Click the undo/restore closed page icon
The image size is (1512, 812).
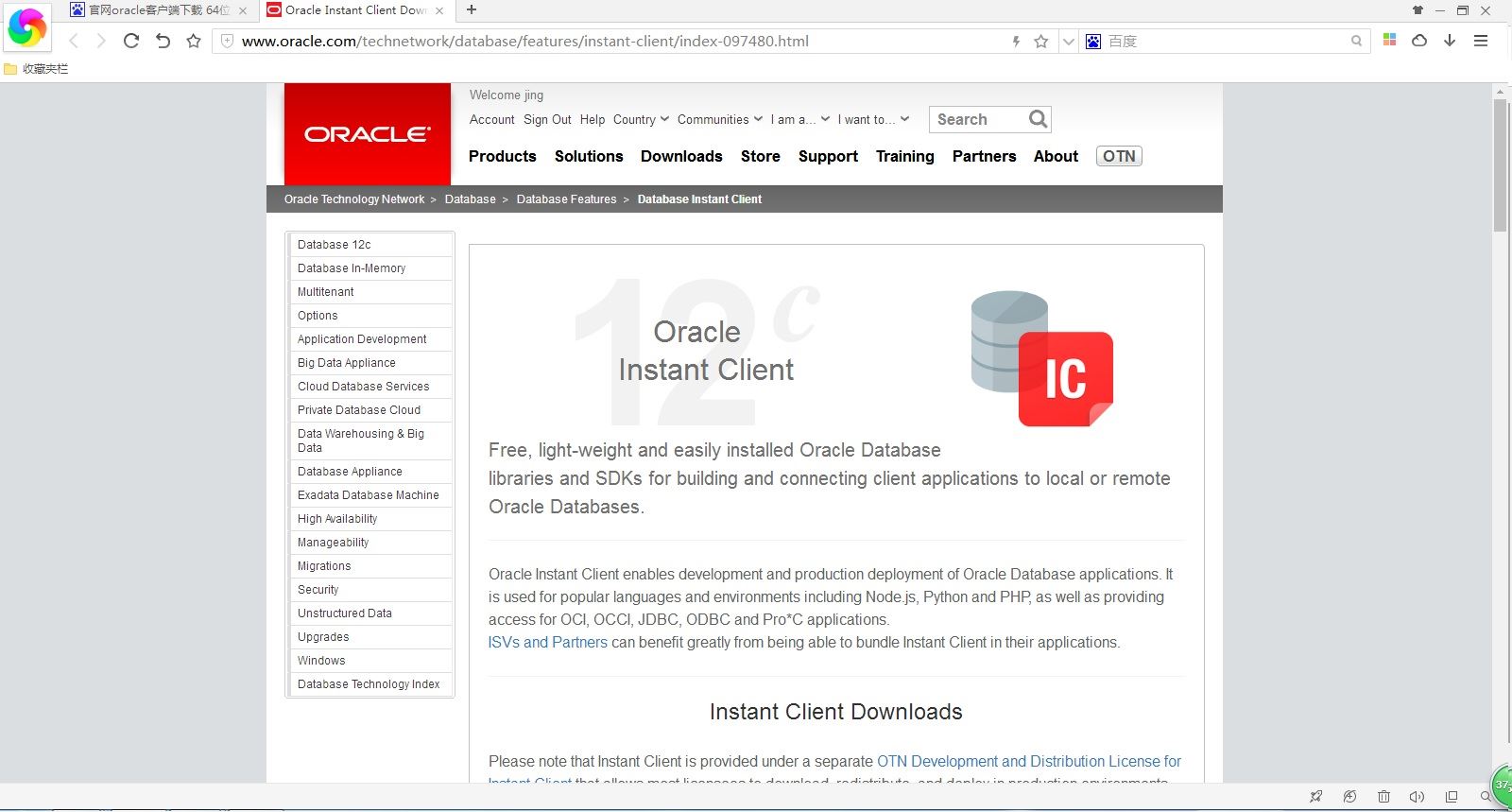(163, 41)
